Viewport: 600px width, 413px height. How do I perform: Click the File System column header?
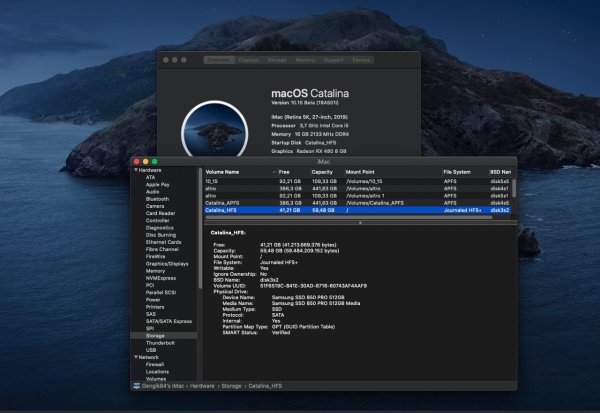(457, 171)
